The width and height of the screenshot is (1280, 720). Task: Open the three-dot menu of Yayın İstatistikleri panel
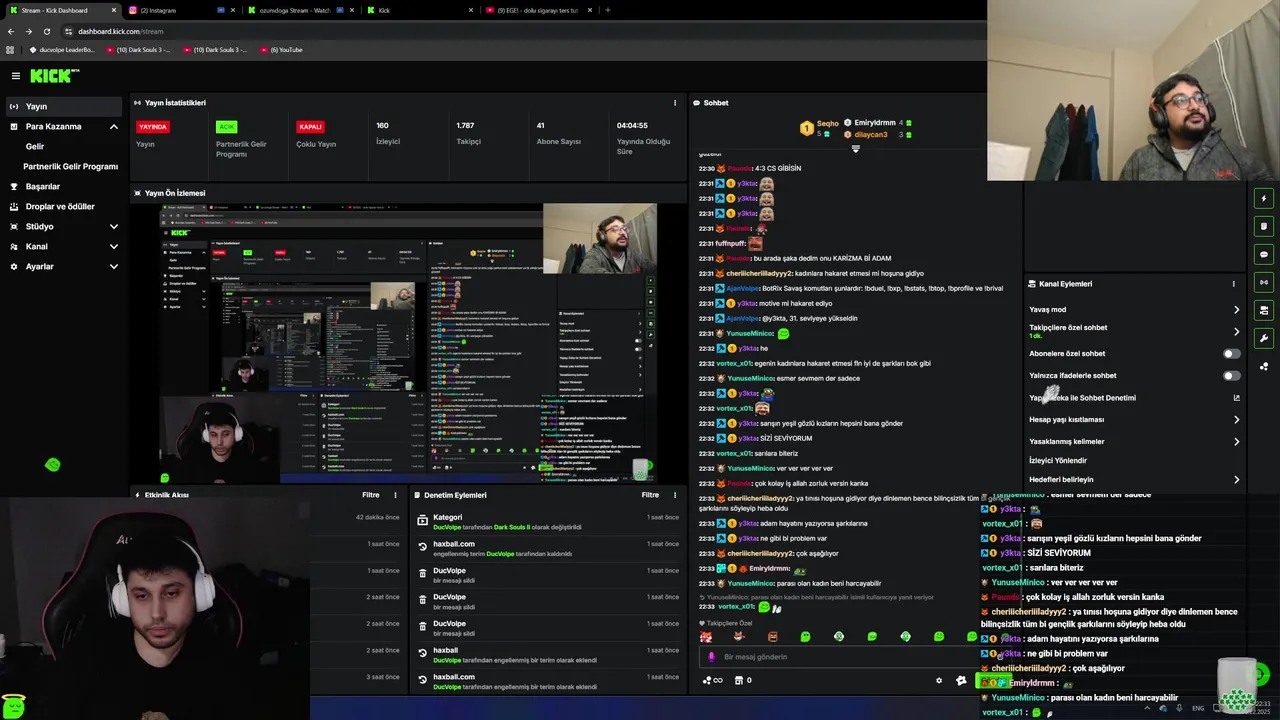tap(675, 103)
